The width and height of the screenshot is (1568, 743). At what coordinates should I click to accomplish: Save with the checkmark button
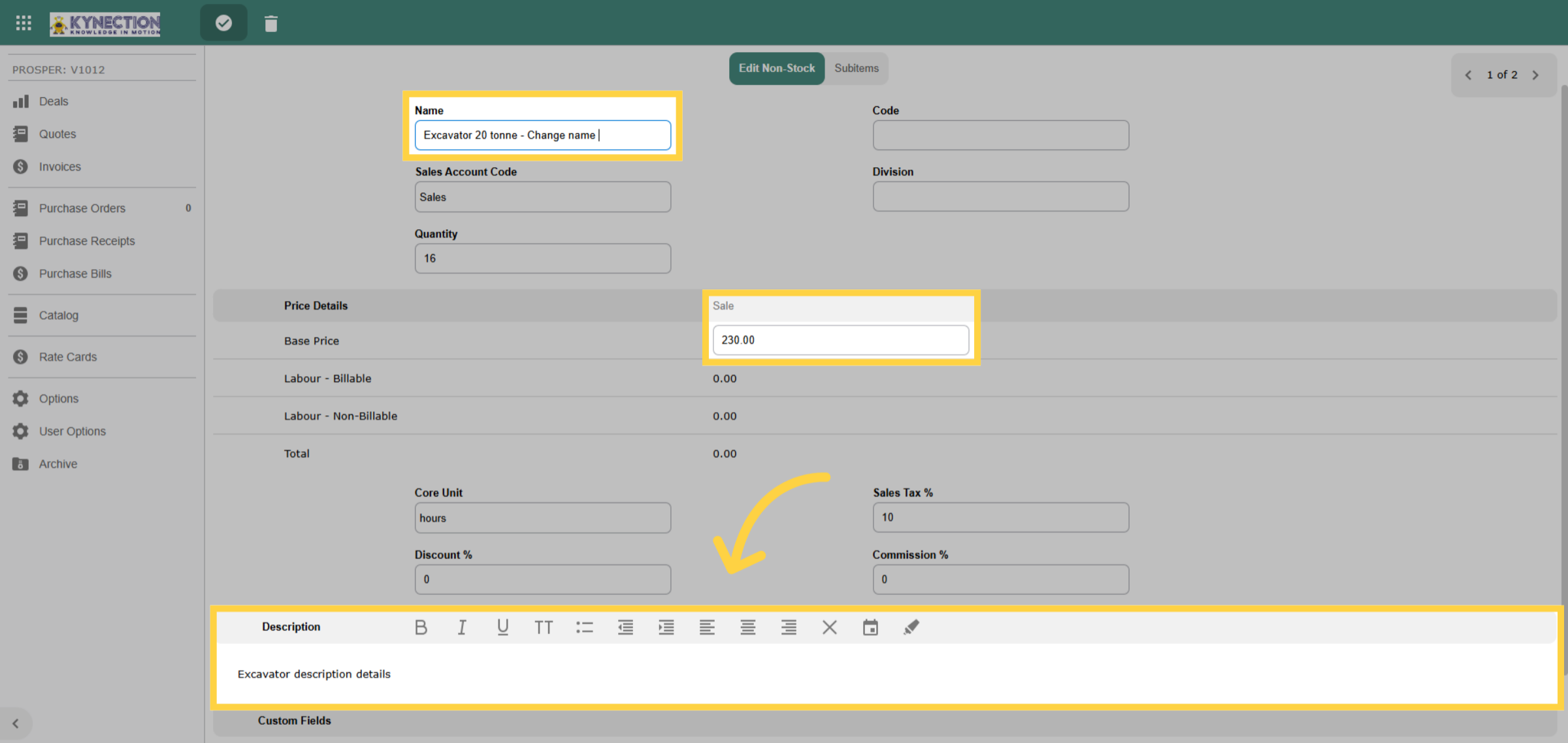pos(223,24)
